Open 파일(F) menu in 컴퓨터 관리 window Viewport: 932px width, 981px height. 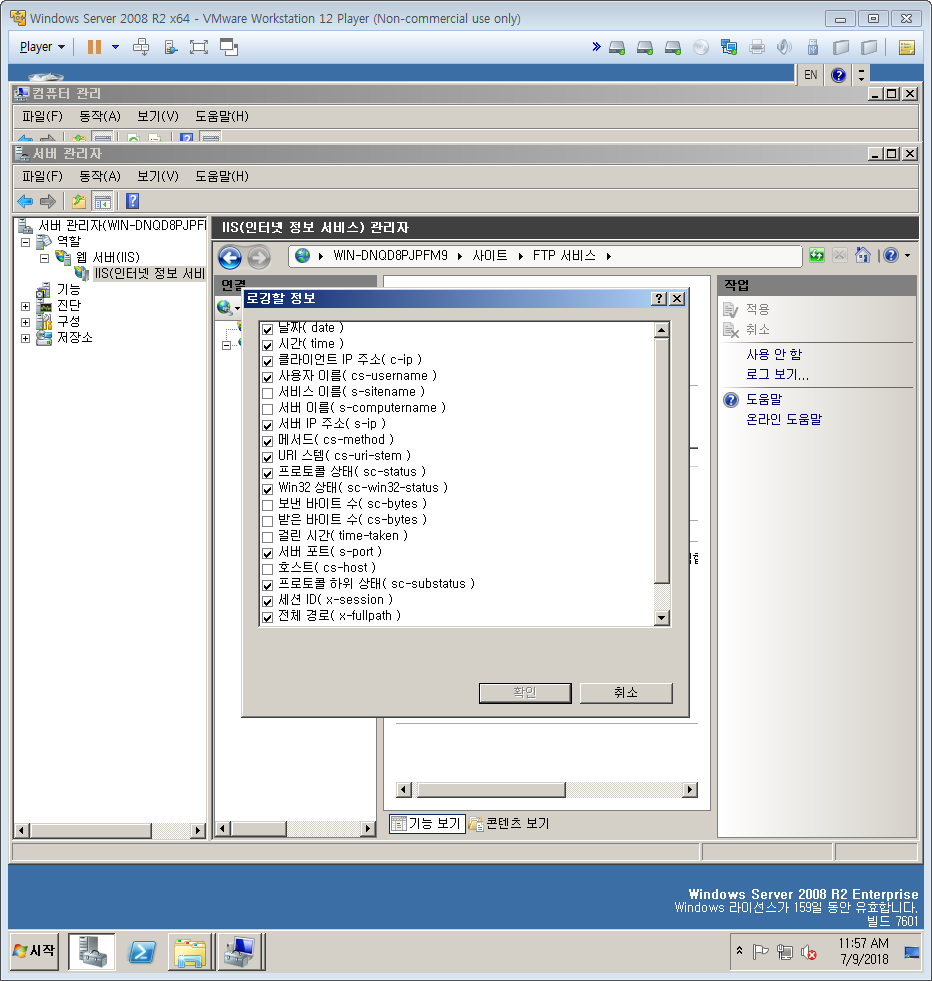pos(43,116)
